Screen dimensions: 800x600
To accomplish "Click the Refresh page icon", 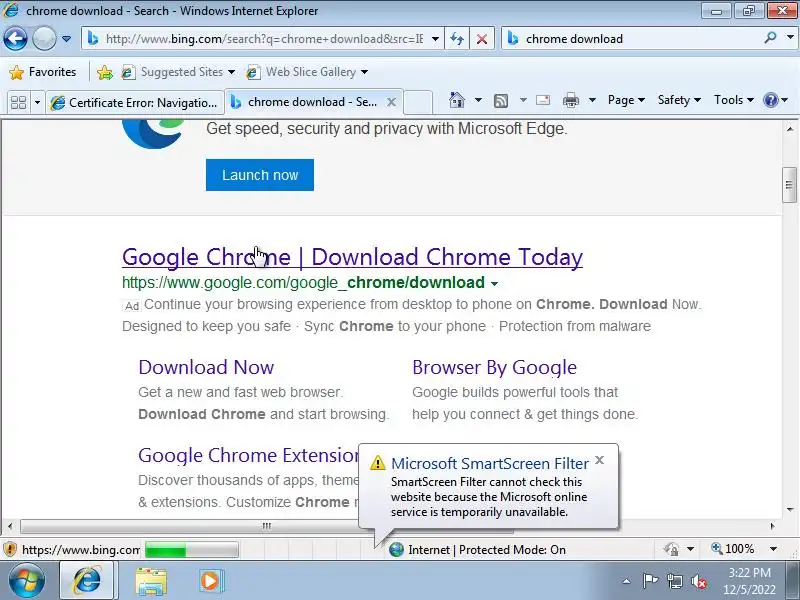I will point(457,39).
